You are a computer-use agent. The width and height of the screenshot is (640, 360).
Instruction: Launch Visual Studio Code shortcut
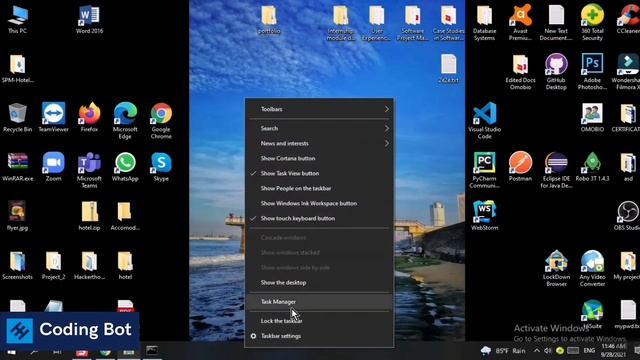coord(484,121)
